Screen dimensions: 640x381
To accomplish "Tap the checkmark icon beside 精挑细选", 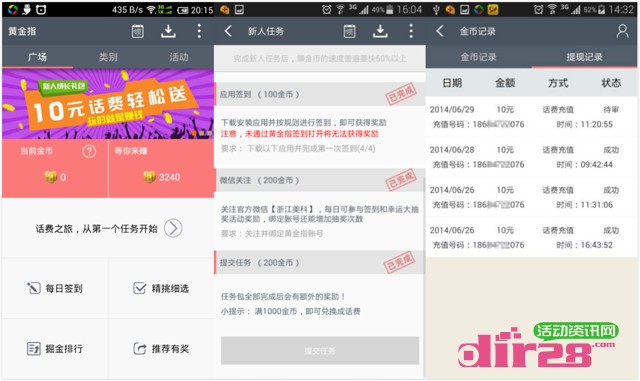I will [x=140, y=288].
